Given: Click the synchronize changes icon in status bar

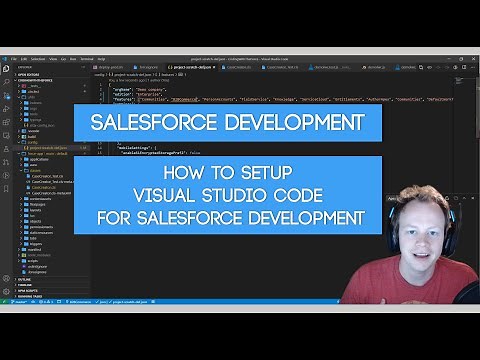Looking at the screenshot, I should [x=33, y=302].
